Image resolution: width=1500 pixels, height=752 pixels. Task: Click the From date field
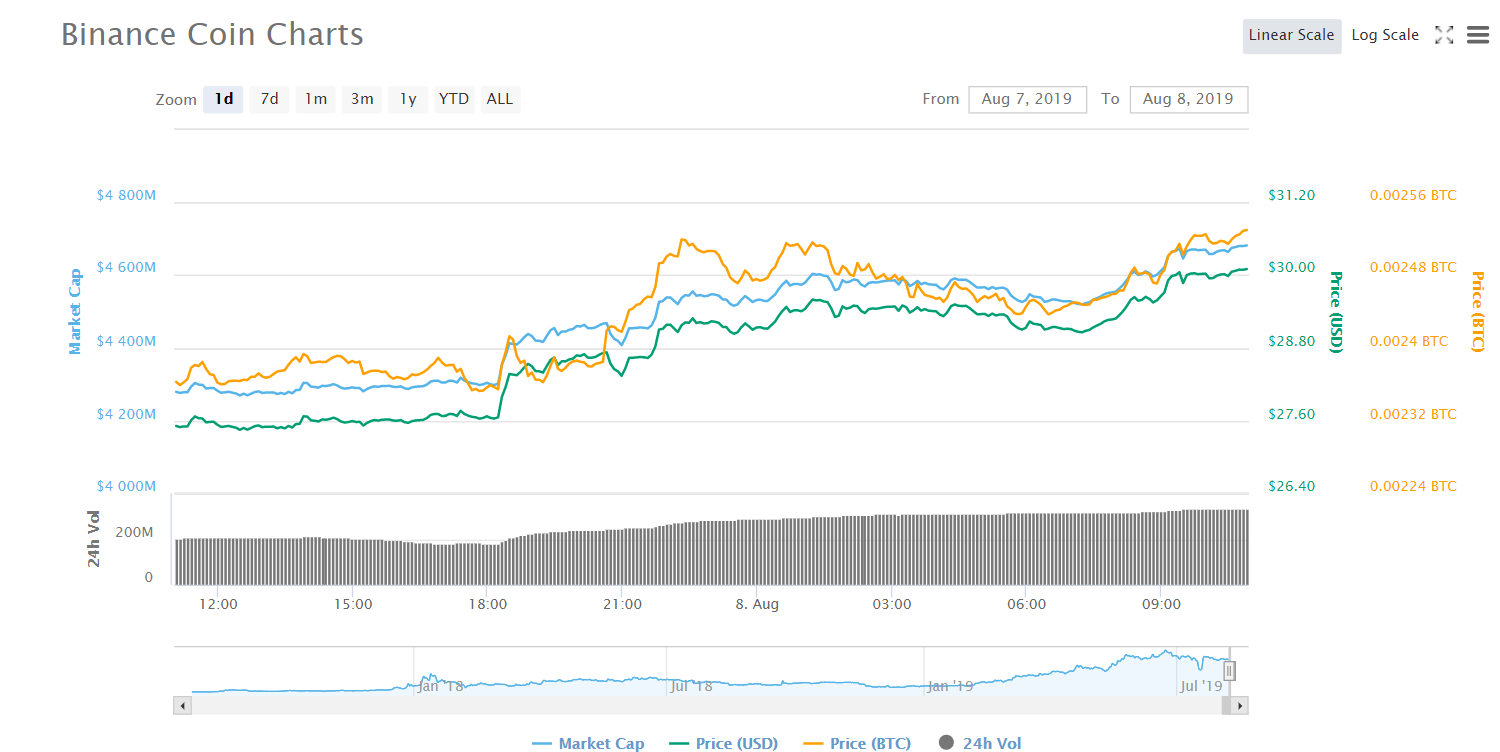1027,99
